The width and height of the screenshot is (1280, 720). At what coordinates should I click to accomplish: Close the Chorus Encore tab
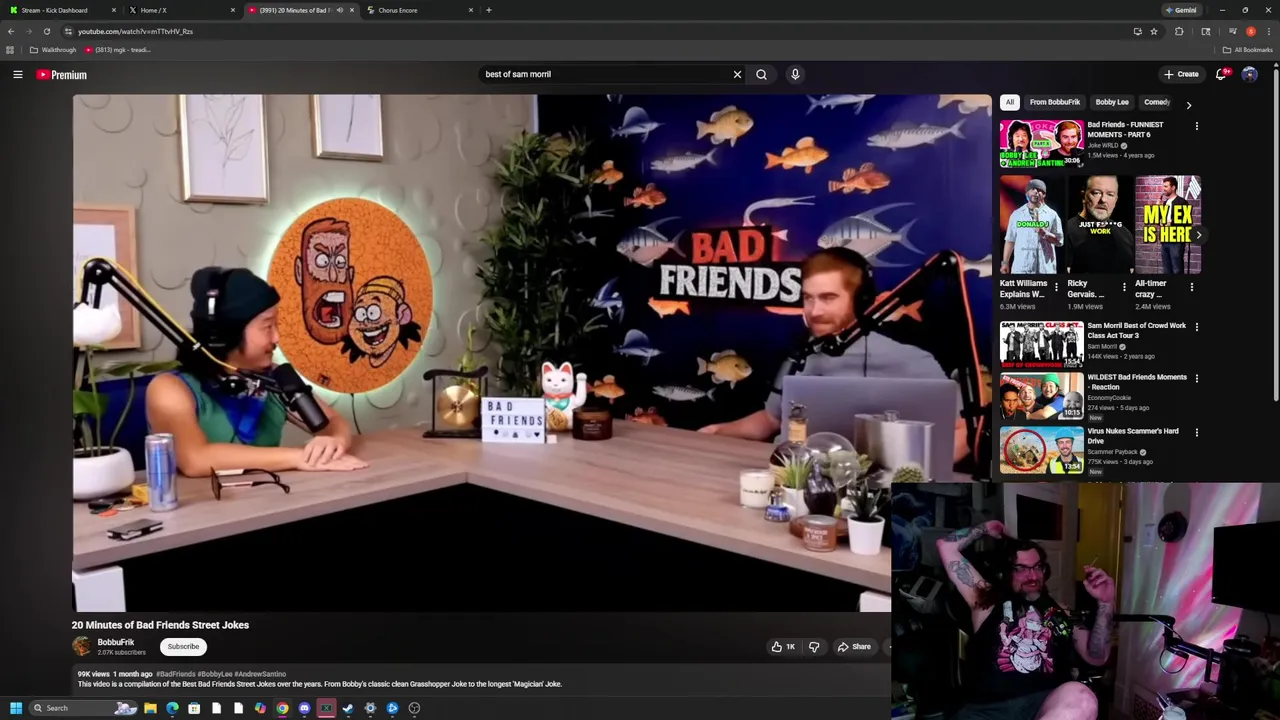(470, 10)
